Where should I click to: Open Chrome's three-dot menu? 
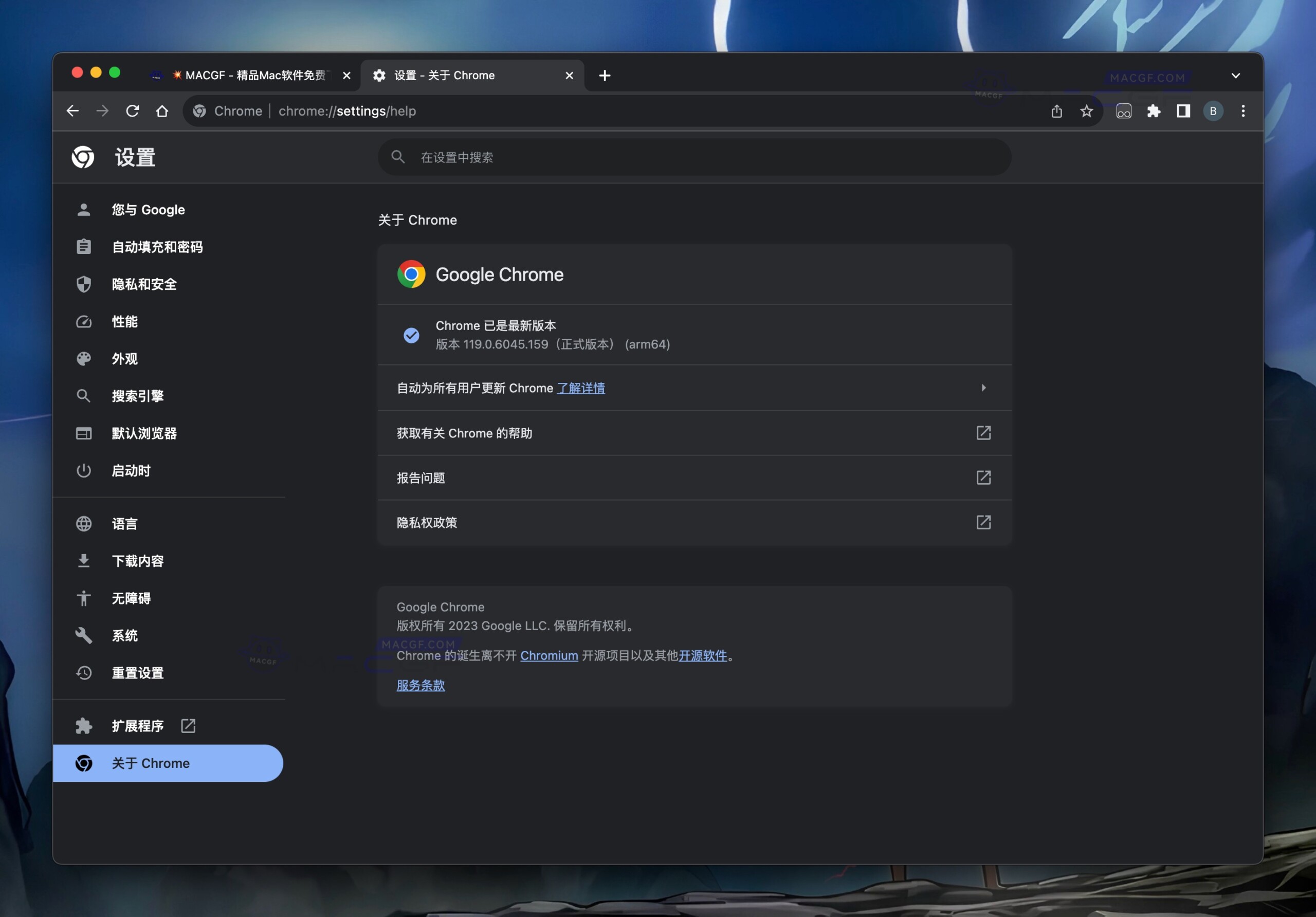pos(1242,111)
